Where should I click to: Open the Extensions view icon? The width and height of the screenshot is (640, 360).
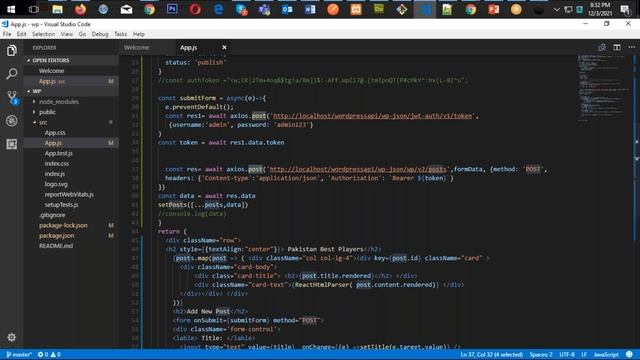point(11,144)
